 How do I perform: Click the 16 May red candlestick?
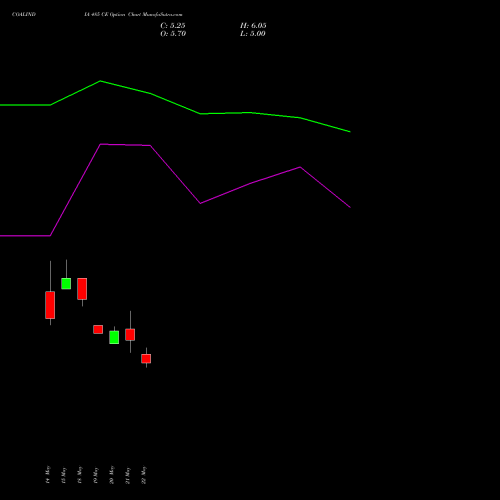point(82,289)
